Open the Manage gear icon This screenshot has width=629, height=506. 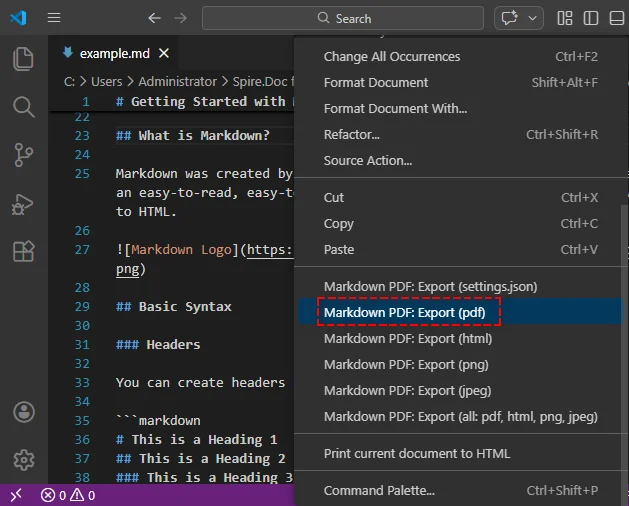point(24,460)
